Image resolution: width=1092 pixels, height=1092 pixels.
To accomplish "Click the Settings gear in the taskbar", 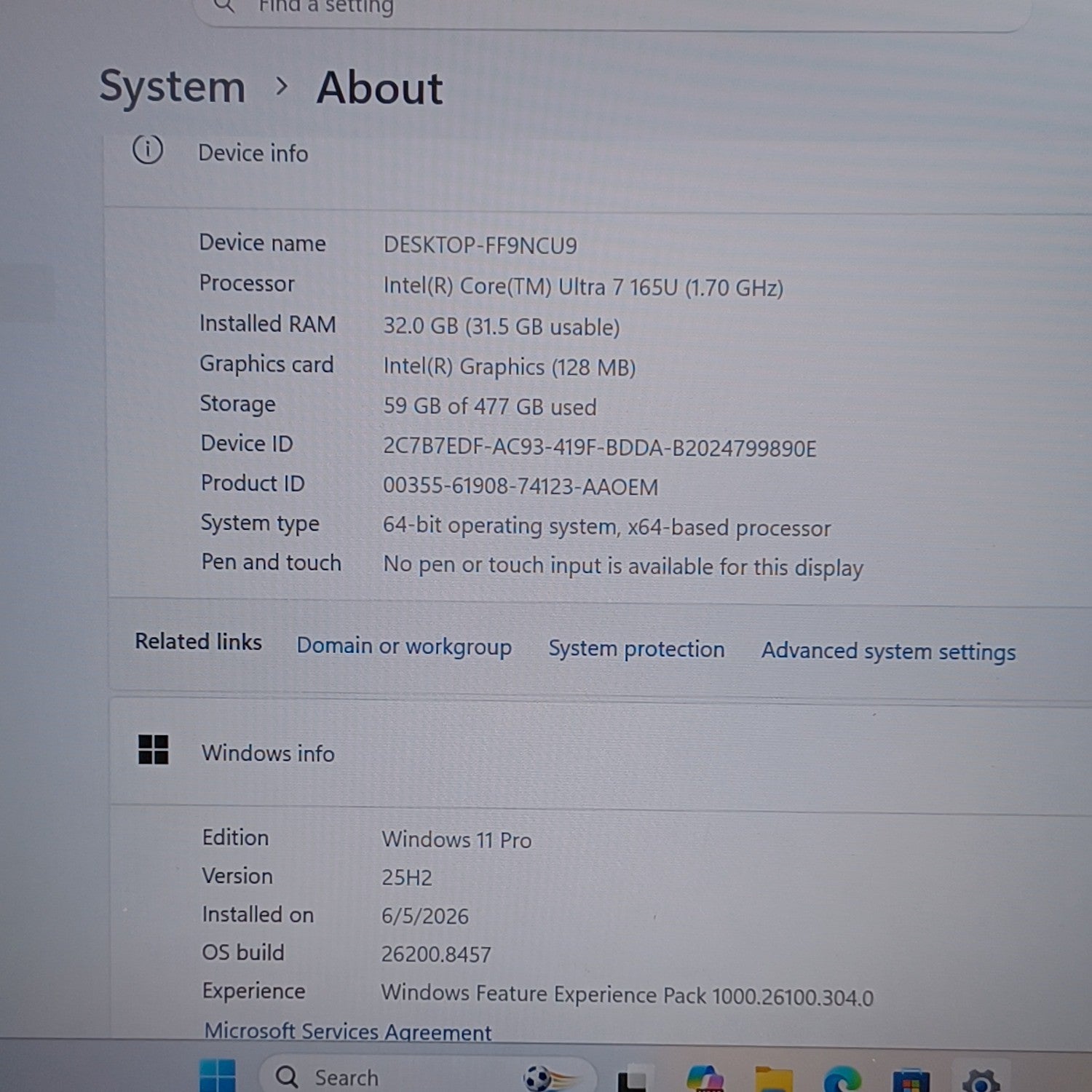I will (x=981, y=1081).
